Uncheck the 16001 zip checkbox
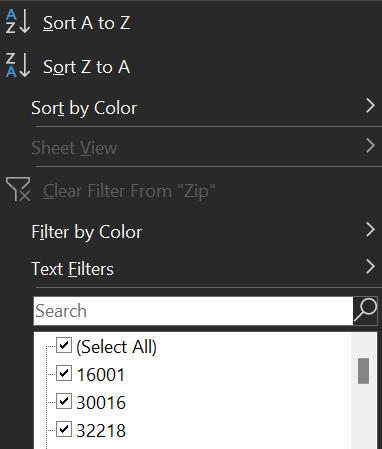382x449 pixels. click(64, 373)
